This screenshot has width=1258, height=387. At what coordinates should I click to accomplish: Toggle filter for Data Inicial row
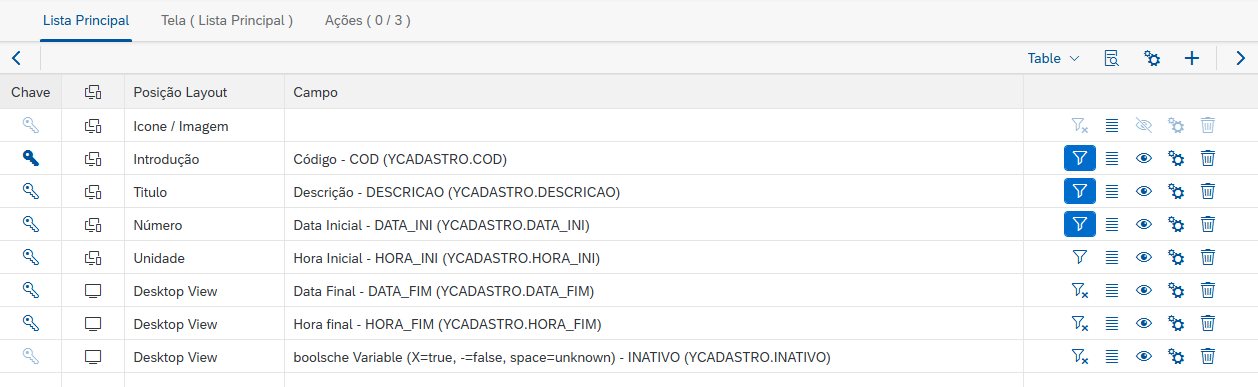[x=1080, y=224]
